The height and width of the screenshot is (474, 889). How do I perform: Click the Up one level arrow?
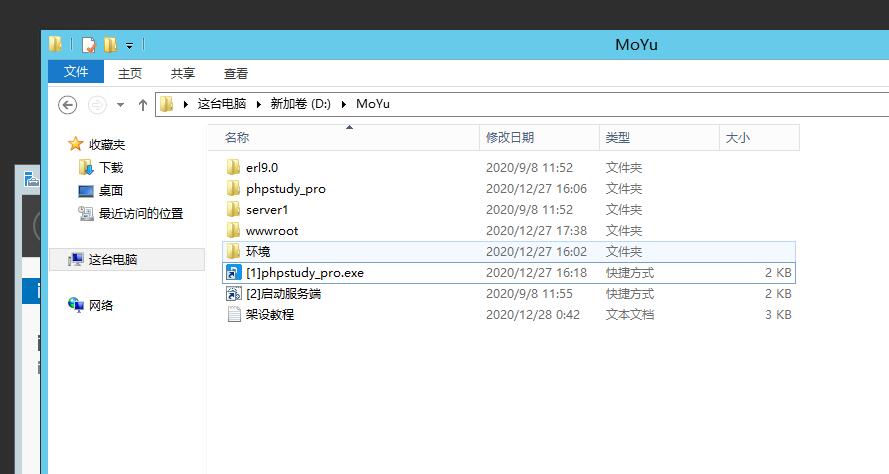tap(143, 104)
